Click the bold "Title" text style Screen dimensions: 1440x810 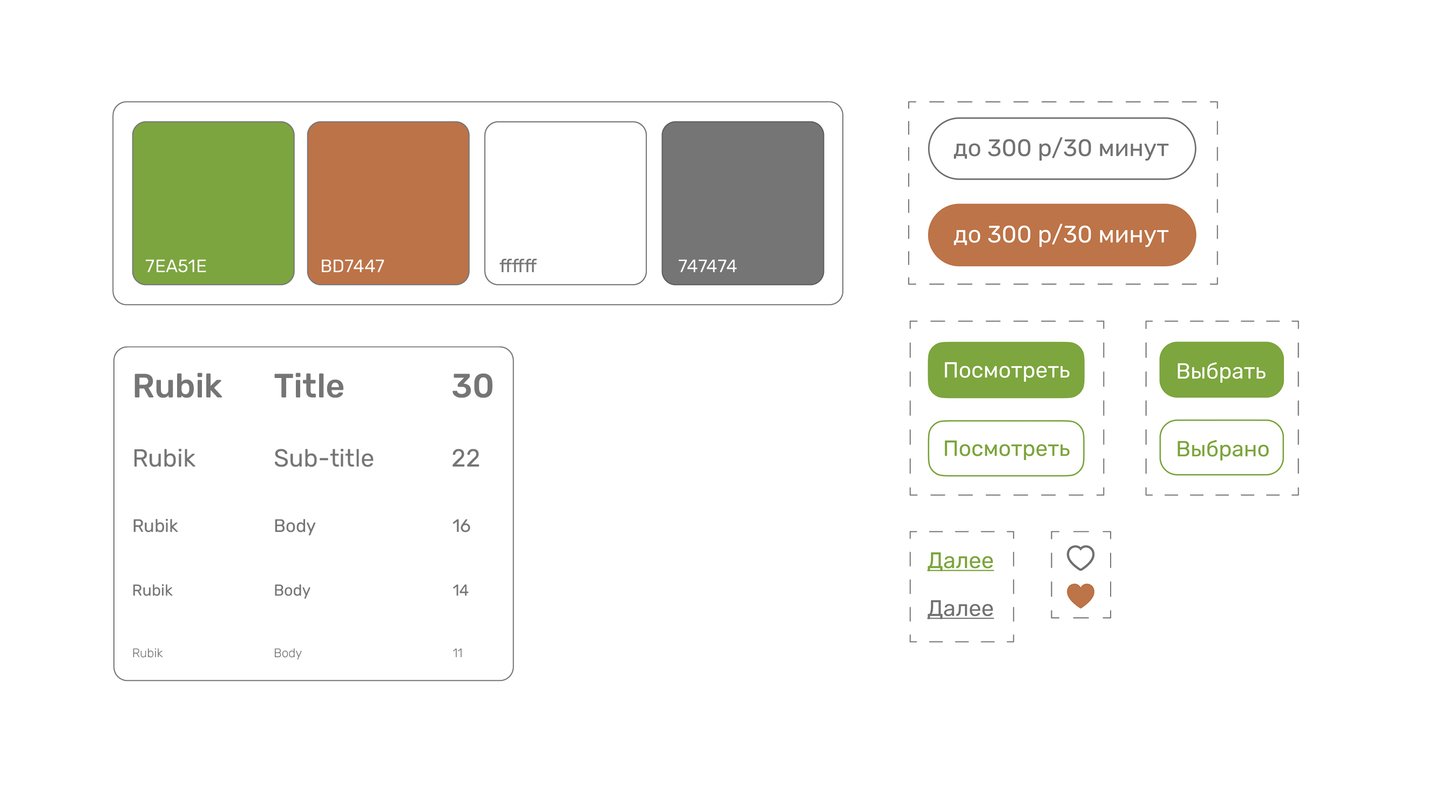tap(309, 387)
